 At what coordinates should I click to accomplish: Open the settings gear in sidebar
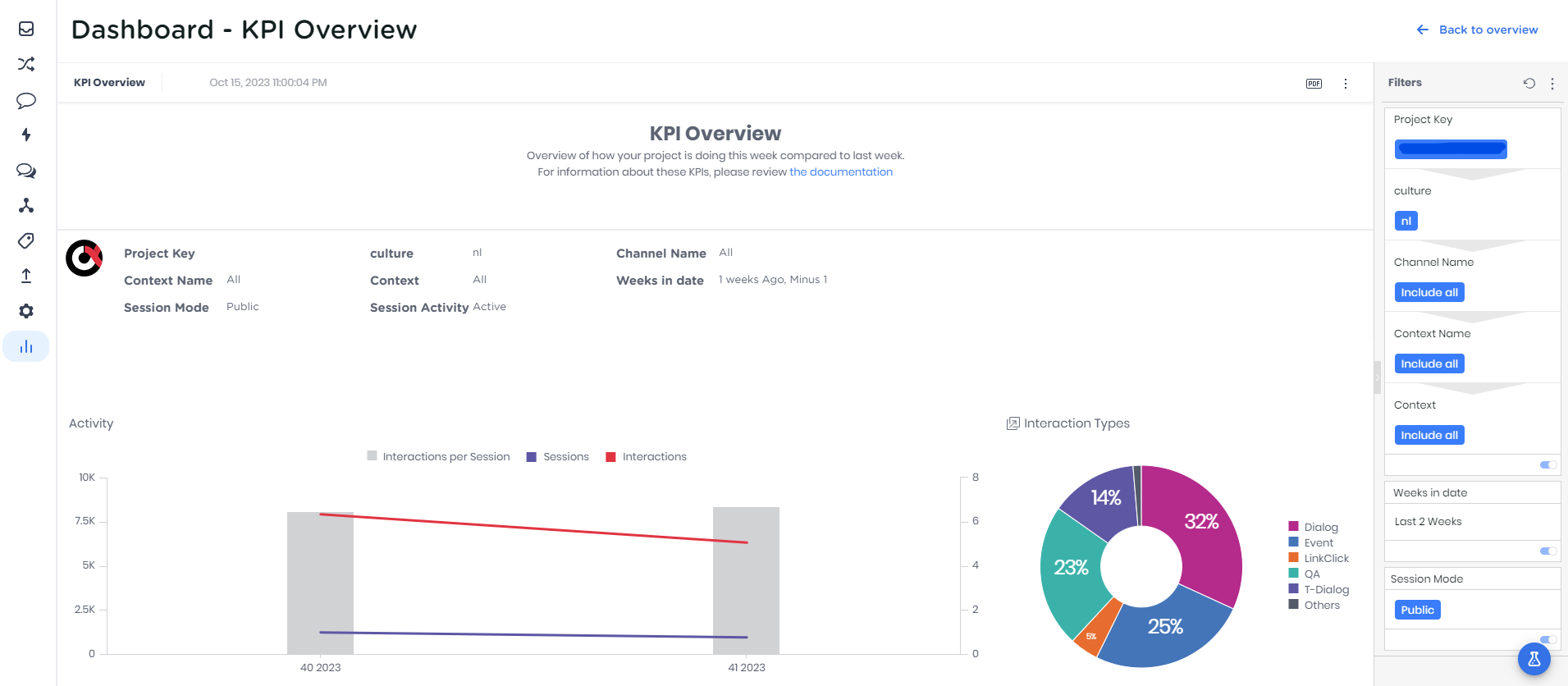(26, 311)
